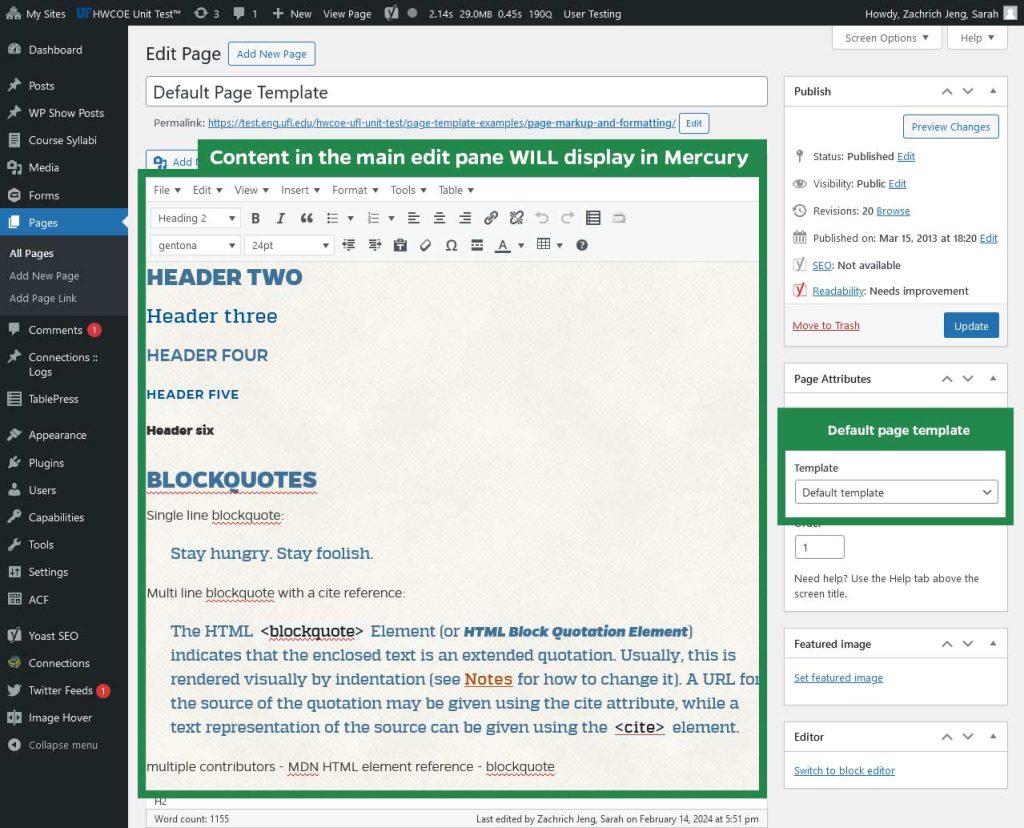Undo the last edit

tap(542, 218)
